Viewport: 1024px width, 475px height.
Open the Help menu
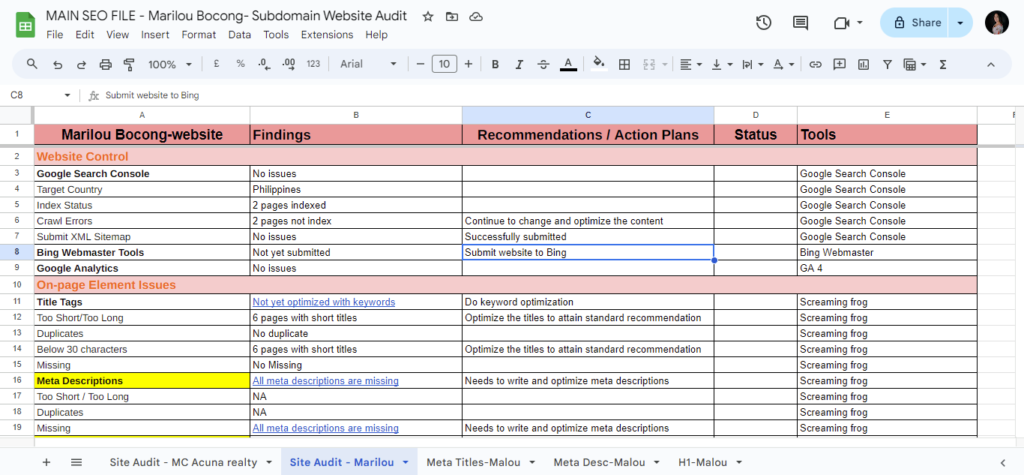tap(376, 35)
